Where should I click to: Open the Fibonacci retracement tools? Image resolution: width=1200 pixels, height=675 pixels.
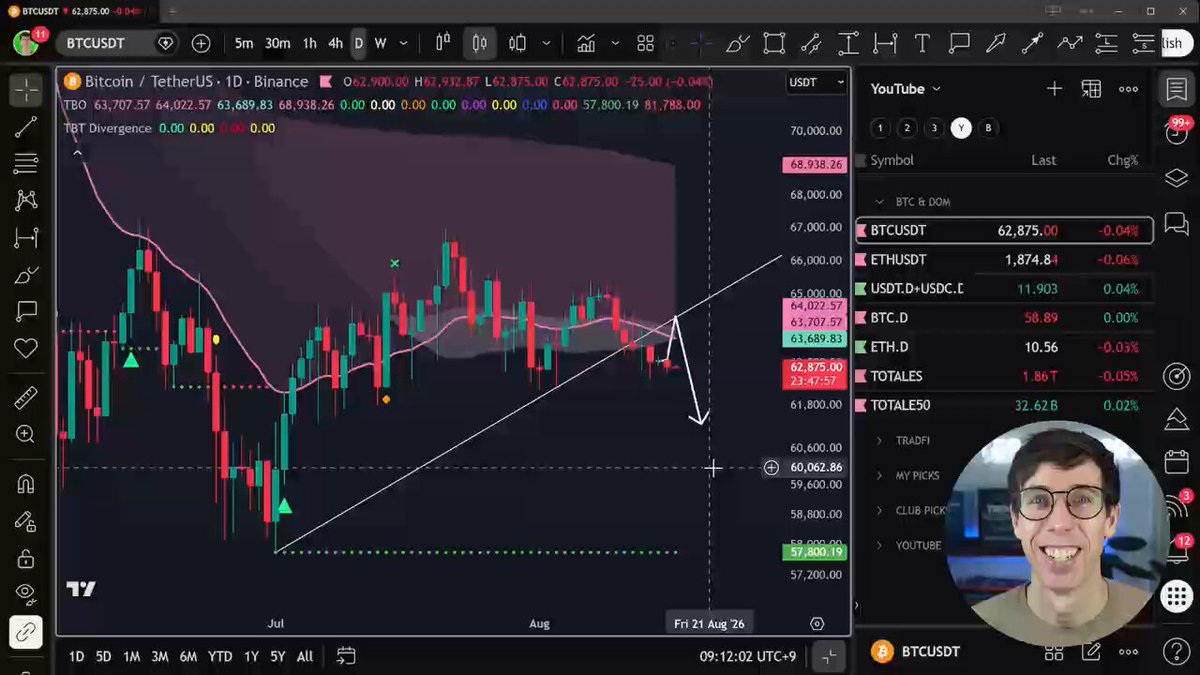click(26, 164)
